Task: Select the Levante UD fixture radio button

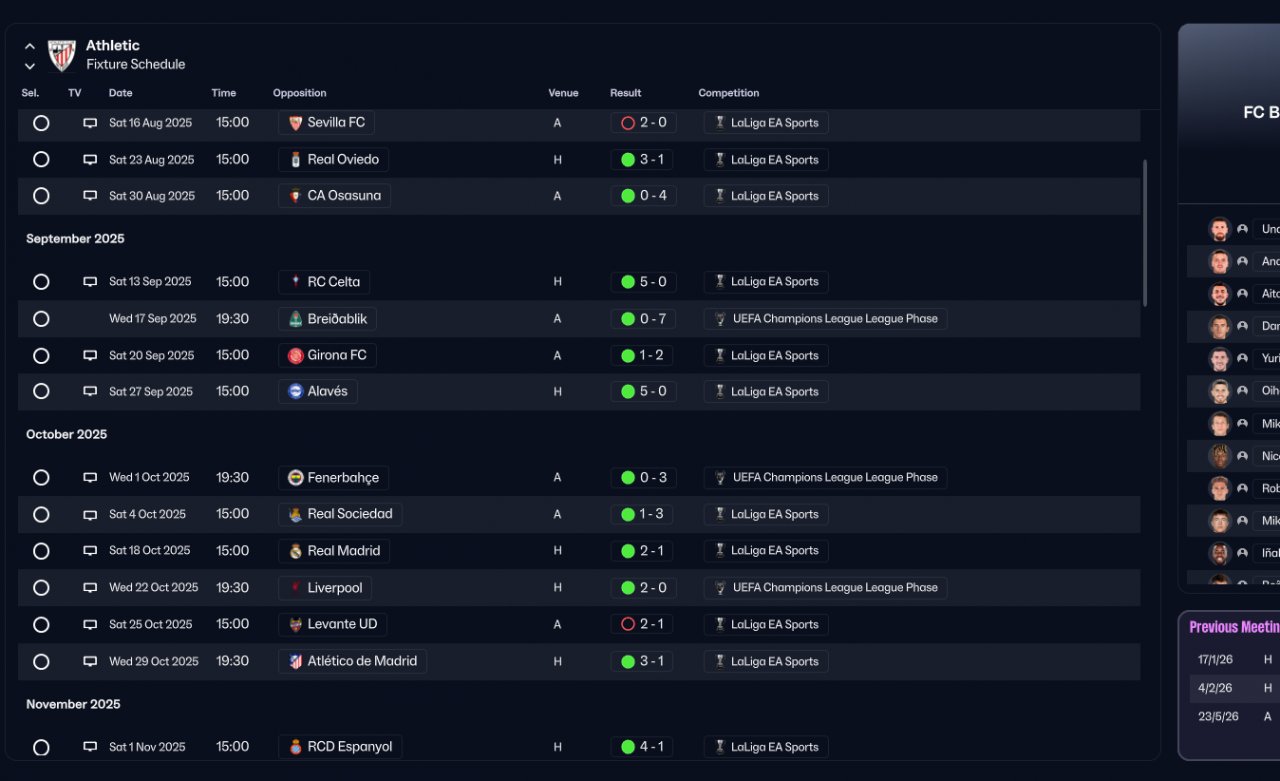Action: click(41, 625)
